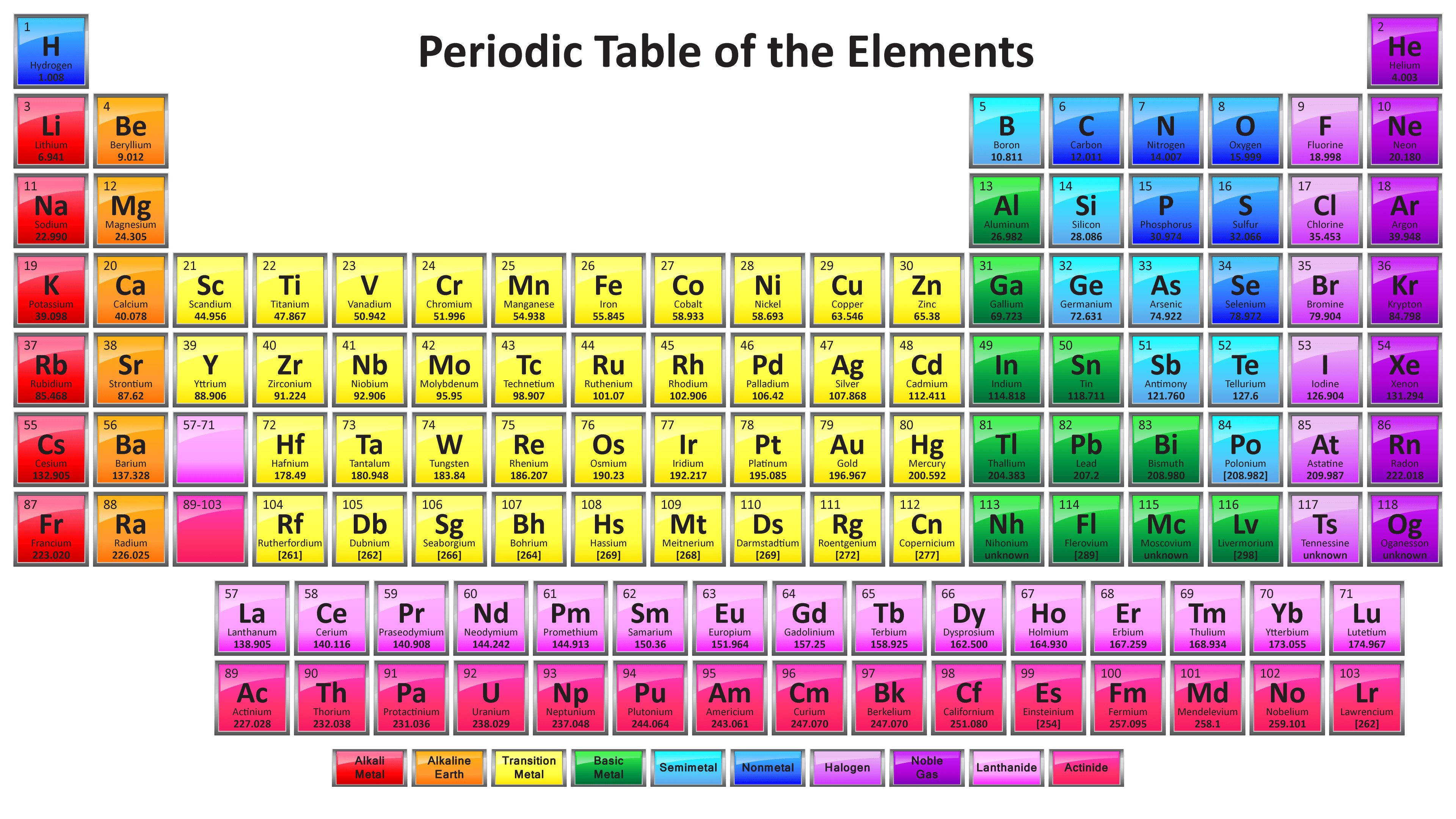Image resolution: width=1456 pixels, height=819 pixels.
Task: Select the Nonmetal legend swatch
Action: (767, 767)
